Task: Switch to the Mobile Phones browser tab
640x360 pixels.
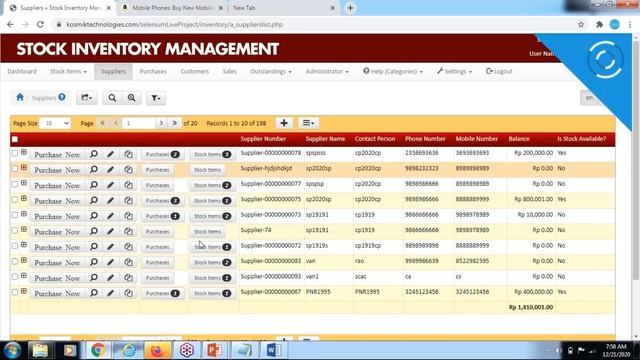Action: coord(172,8)
